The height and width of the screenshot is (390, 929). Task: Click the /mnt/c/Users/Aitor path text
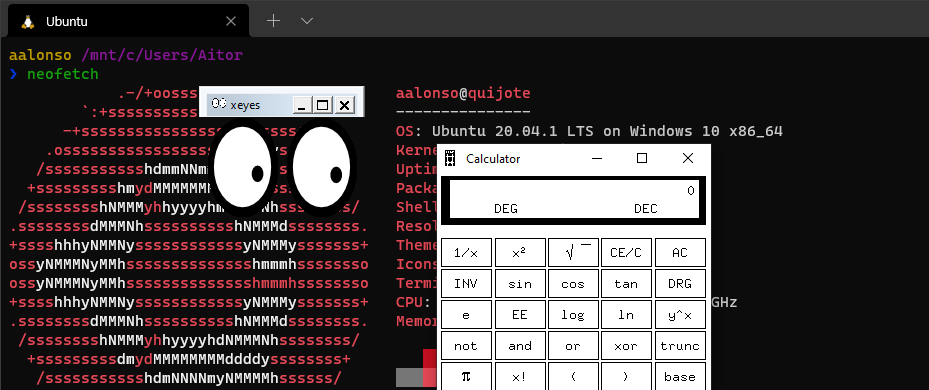[162, 56]
